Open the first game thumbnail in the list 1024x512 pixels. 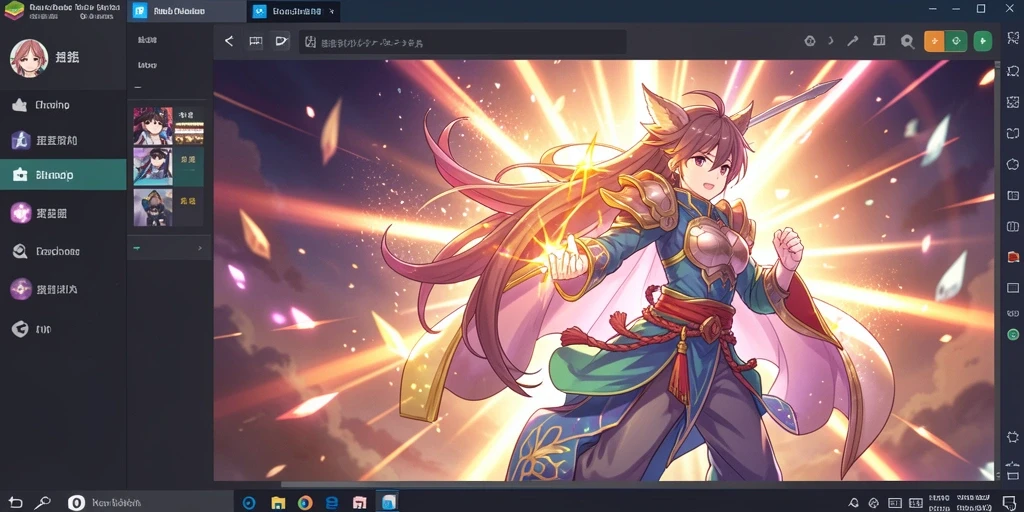[153, 126]
